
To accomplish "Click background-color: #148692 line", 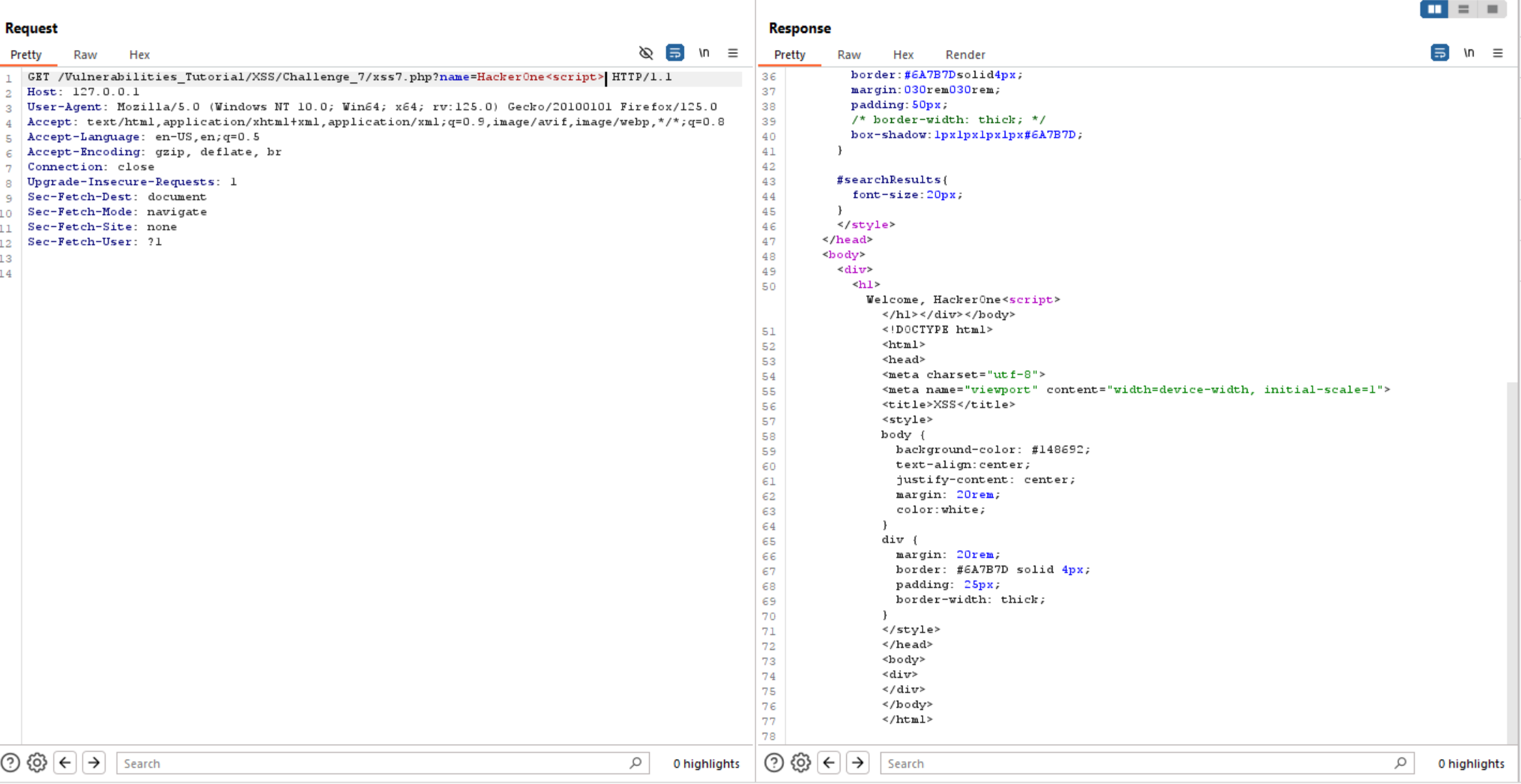I will tap(993, 450).
